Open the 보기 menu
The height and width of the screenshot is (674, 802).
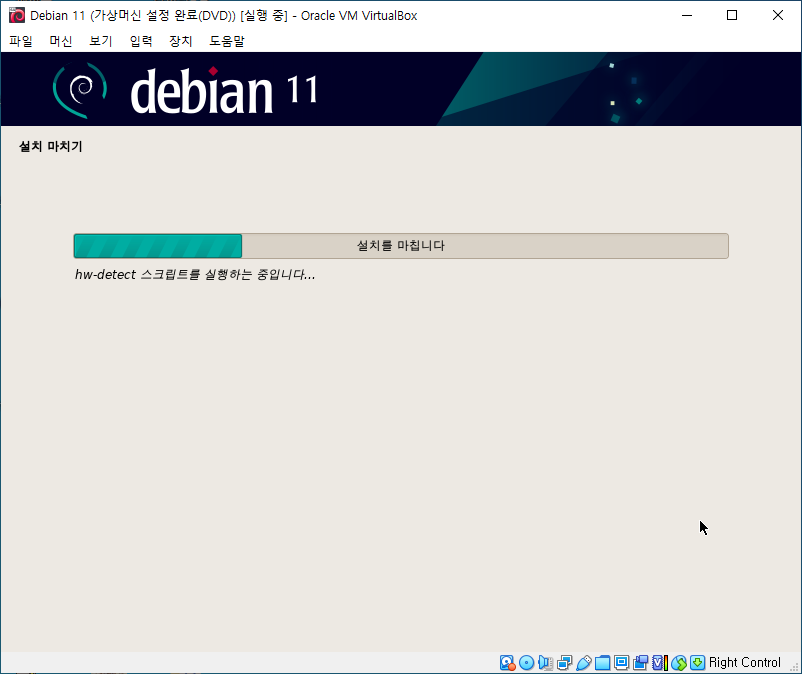pos(101,41)
